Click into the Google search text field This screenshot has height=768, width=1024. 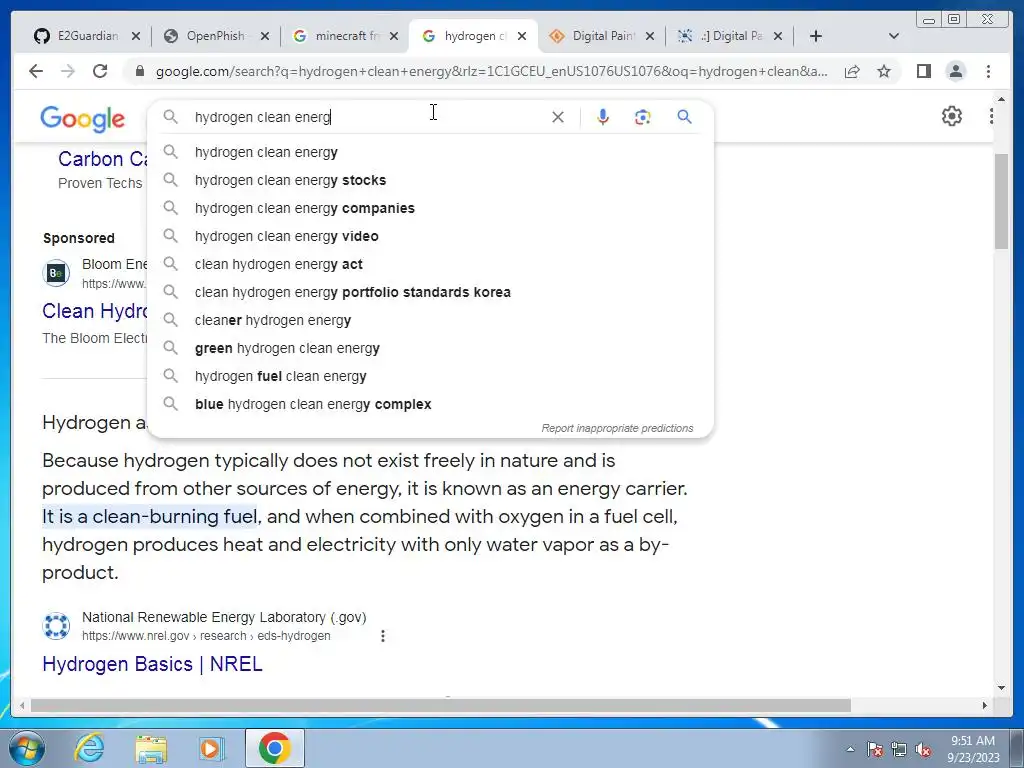[x=369, y=117]
